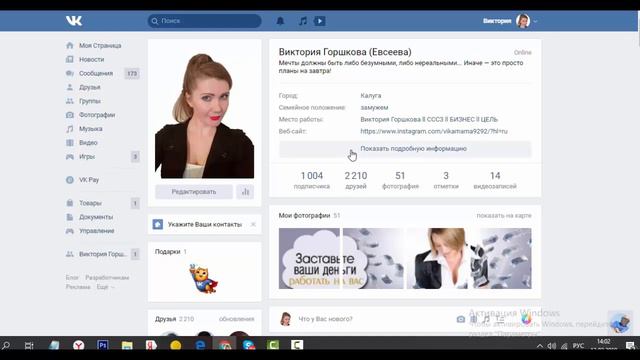Click the Редактировать button
The width and height of the screenshot is (640, 360).
[194, 192]
